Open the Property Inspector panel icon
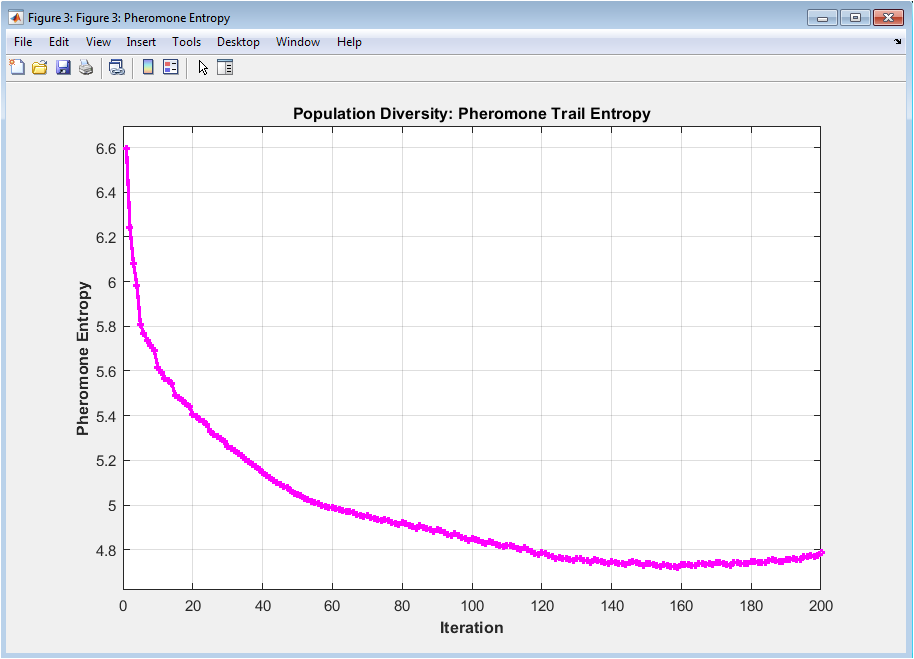The height and width of the screenshot is (659, 914). pos(225,67)
